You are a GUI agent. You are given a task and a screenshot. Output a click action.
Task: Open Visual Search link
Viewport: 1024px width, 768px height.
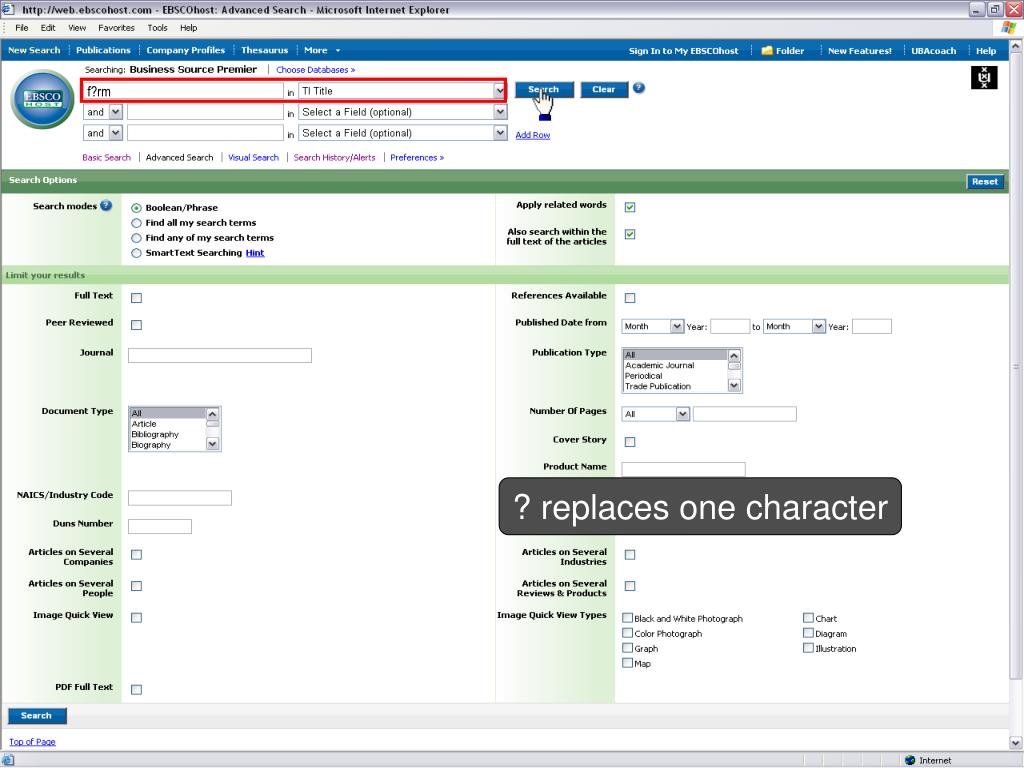coord(253,157)
